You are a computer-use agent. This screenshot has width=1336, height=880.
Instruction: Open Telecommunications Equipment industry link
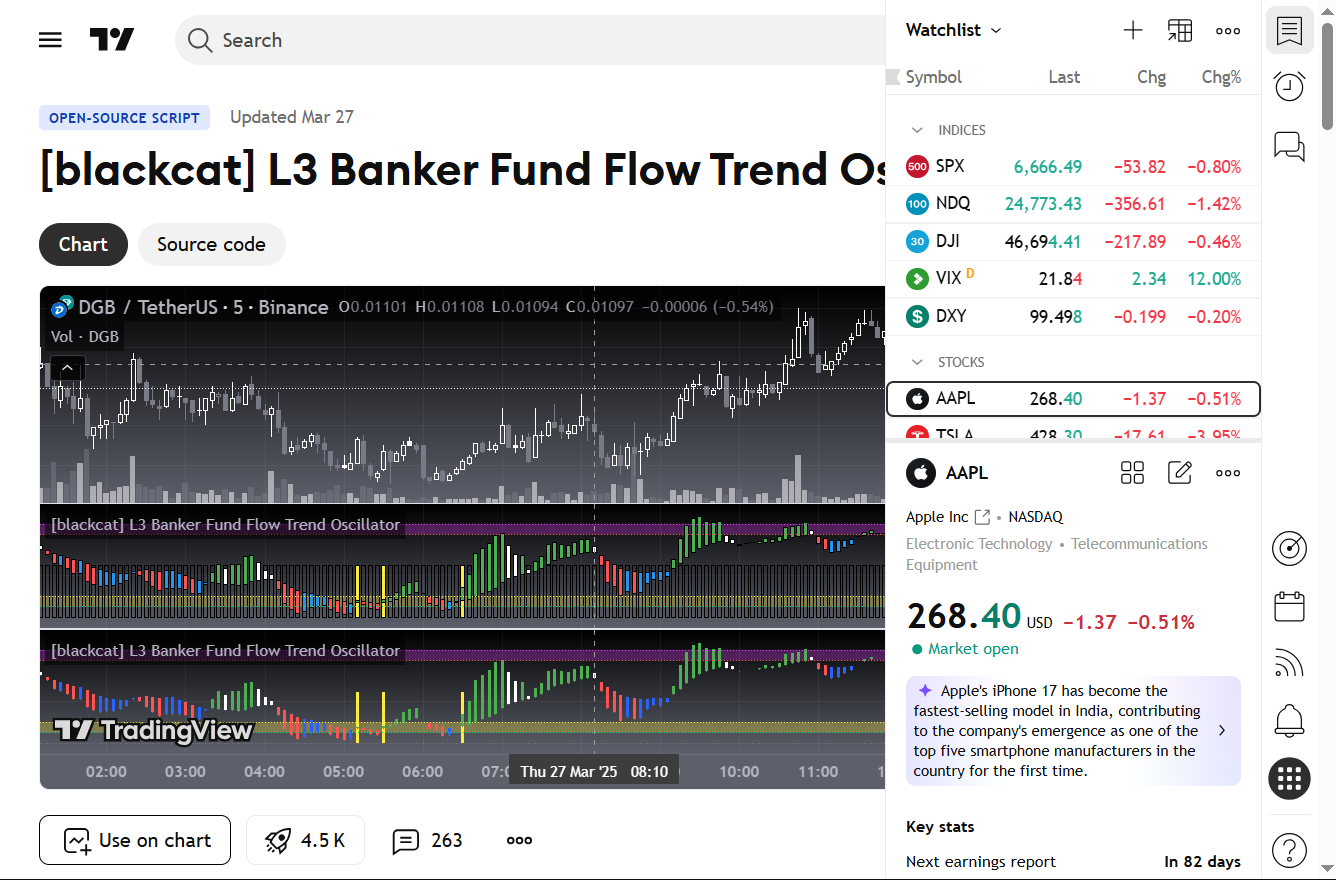click(x=1057, y=554)
